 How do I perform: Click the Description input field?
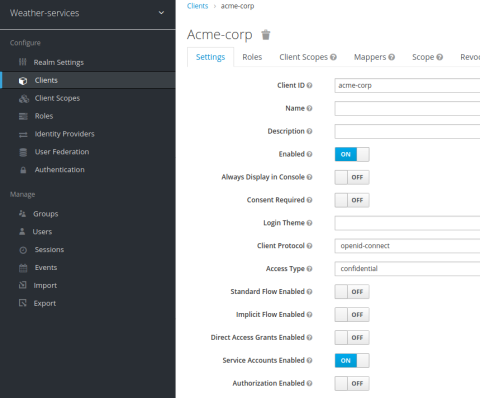pyautogui.click(x=407, y=131)
